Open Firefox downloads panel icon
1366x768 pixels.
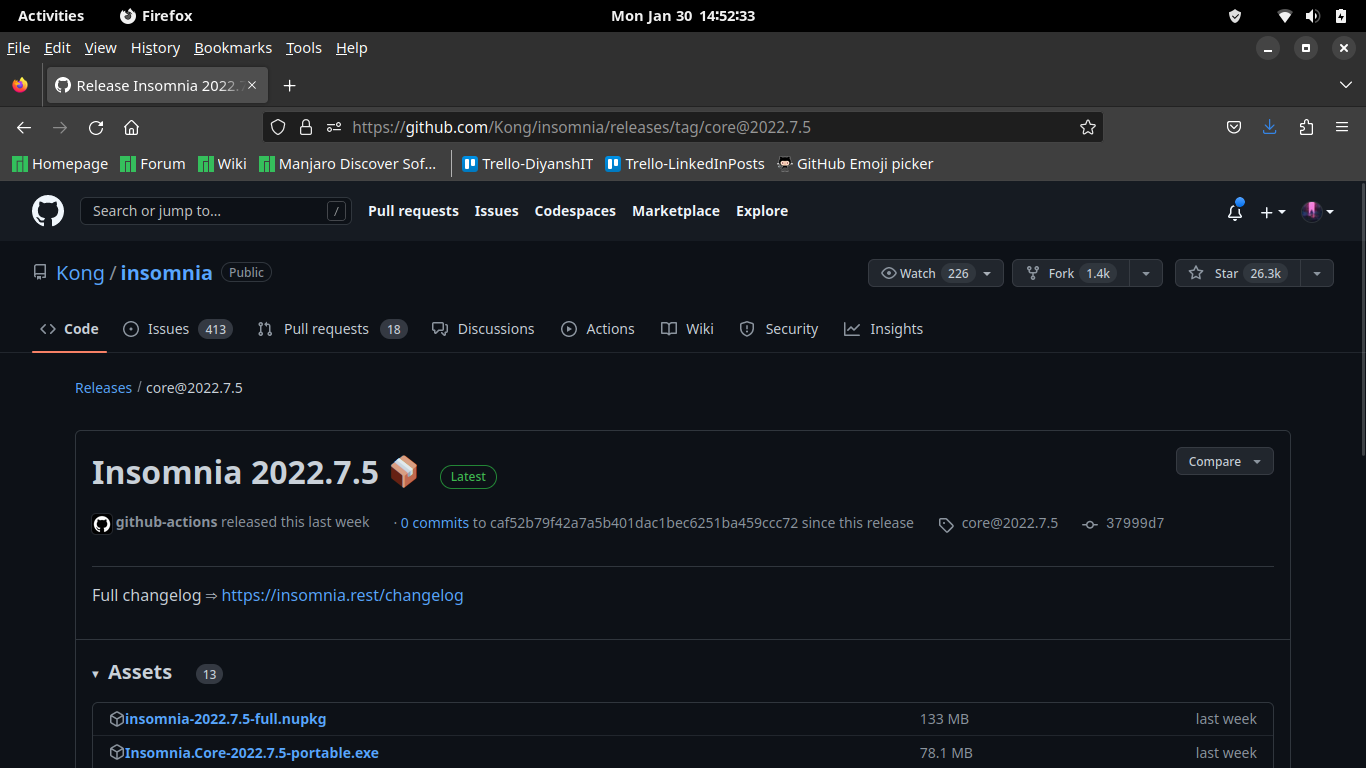1270,127
